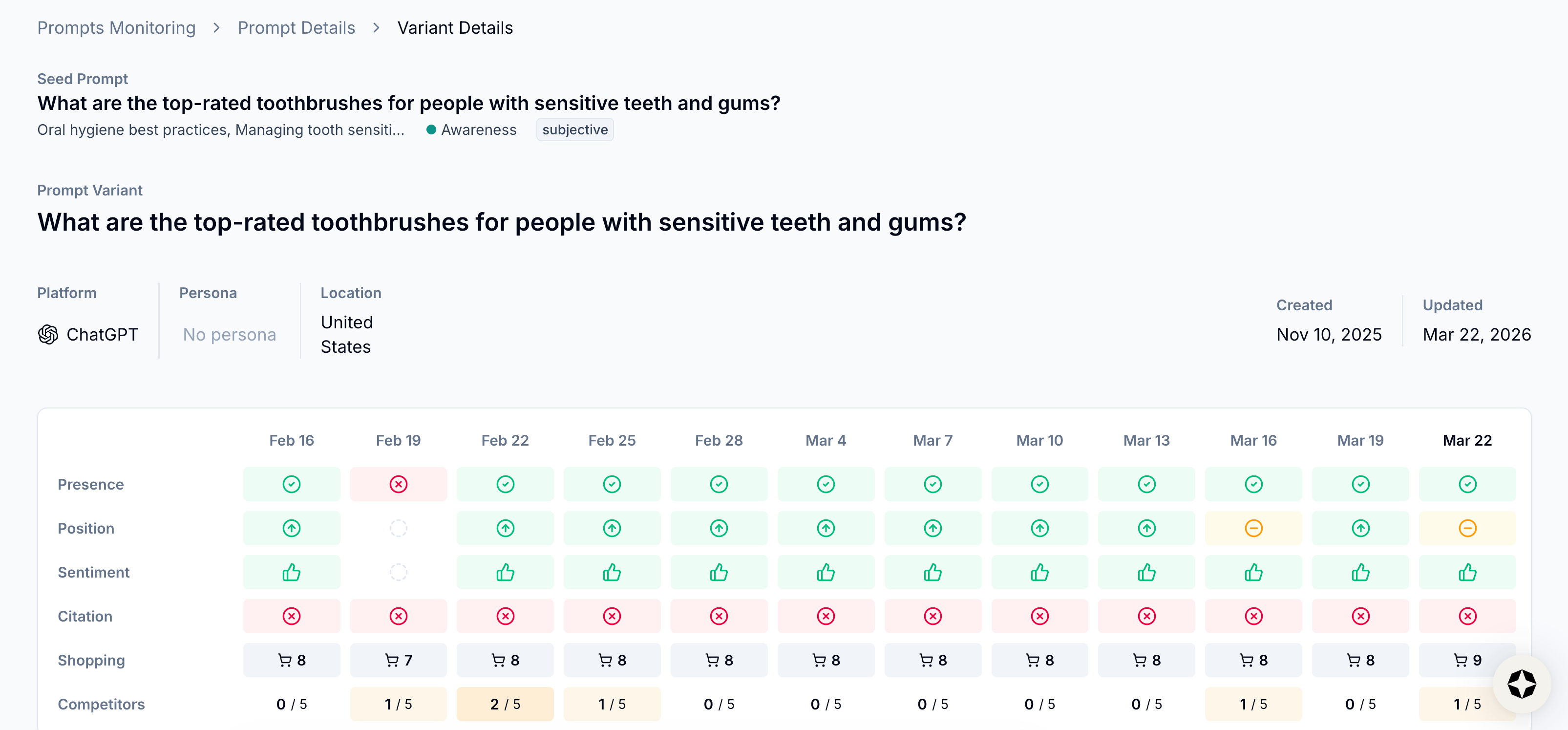This screenshot has height=730, width=1568.
Task: Click the Mar 16 orange position icon
Action: click(x=1253, y=528)
